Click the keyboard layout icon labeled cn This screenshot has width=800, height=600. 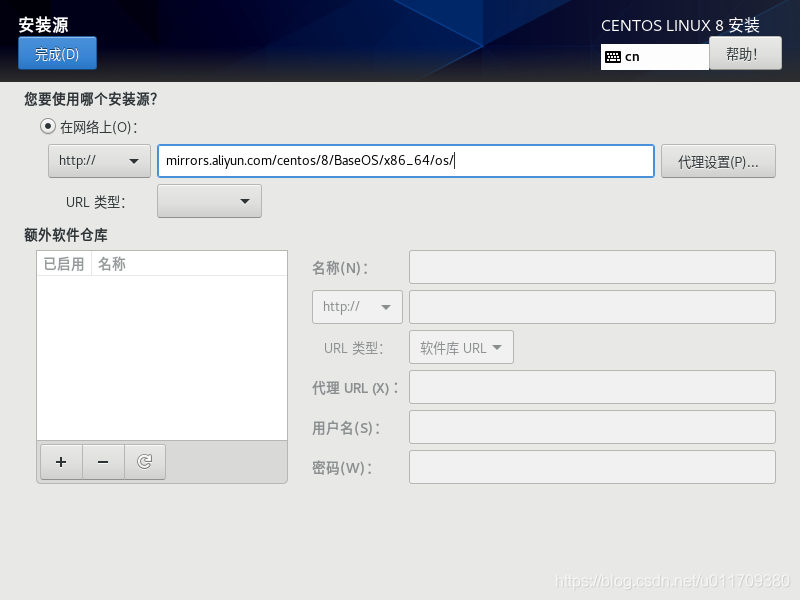tap(613, 57)
